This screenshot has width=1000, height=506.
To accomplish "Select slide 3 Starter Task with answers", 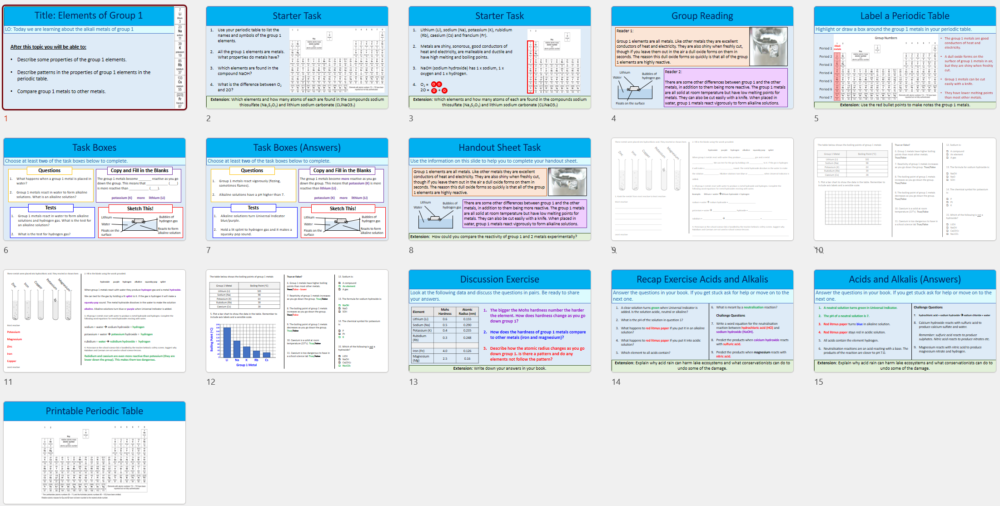I will point(499,58).
